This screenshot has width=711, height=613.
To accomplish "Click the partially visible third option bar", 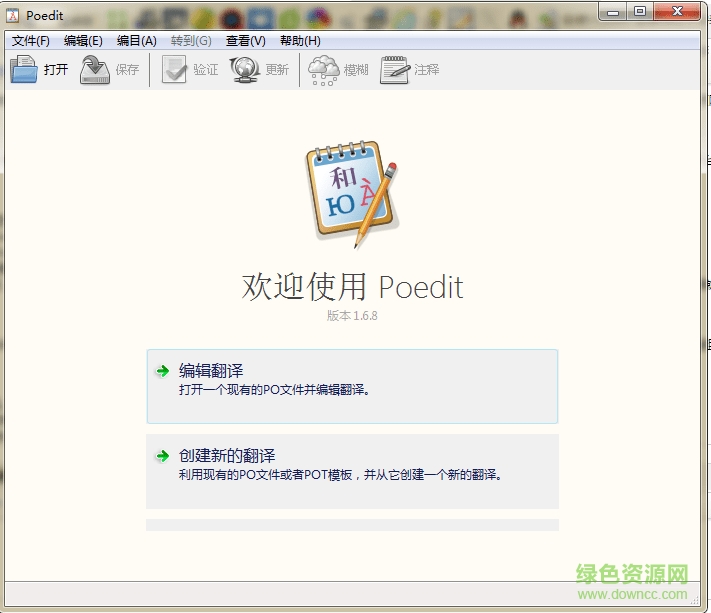I will [352, 525].
